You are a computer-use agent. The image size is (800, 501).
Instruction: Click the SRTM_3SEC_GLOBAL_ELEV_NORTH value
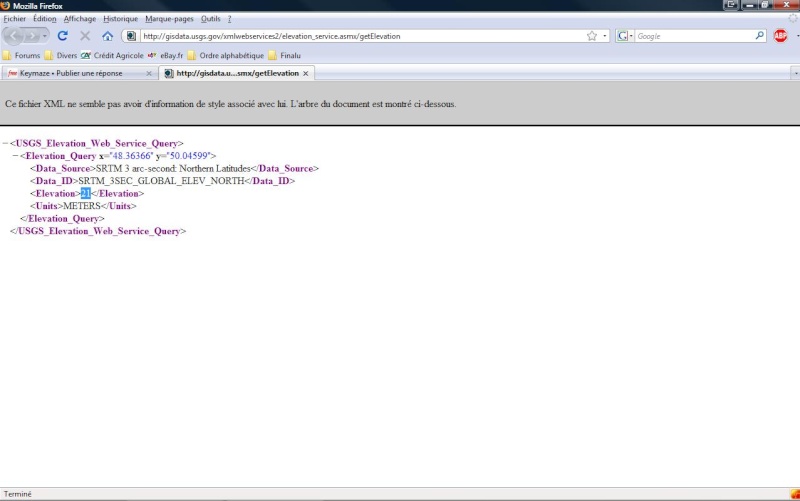click(x=161, y=181)
